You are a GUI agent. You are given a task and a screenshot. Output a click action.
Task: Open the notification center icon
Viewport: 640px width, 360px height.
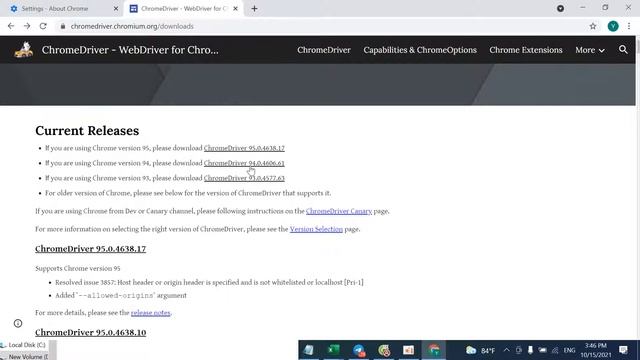point(623,350)
